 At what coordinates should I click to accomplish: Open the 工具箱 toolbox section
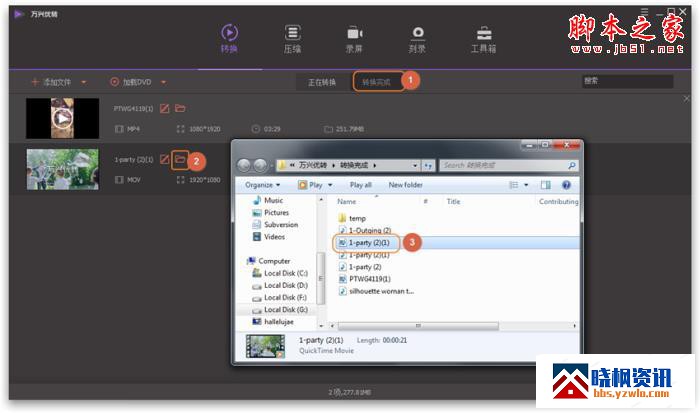[x=483, y=39]
